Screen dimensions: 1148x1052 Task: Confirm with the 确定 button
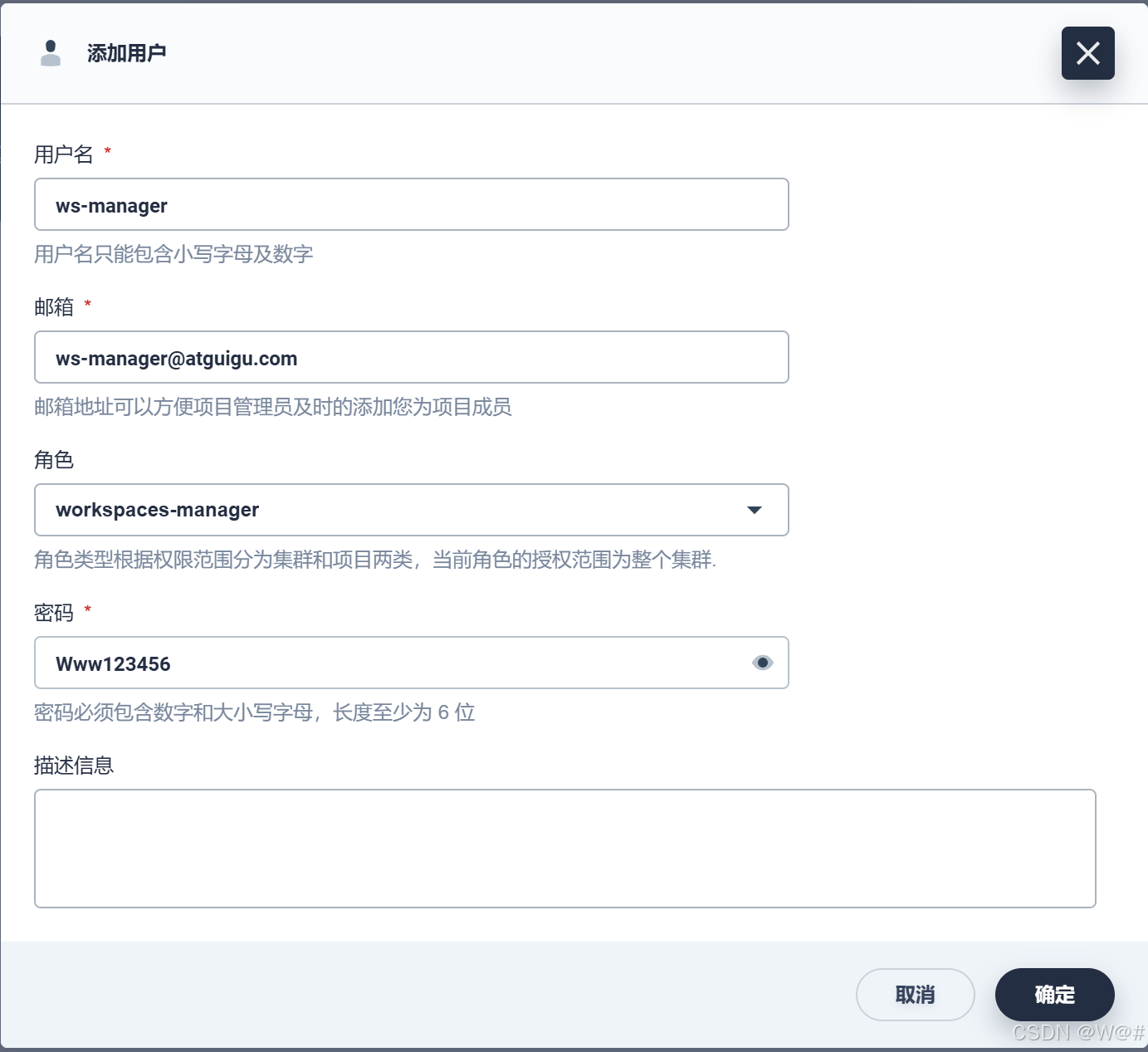point(1055,995)
